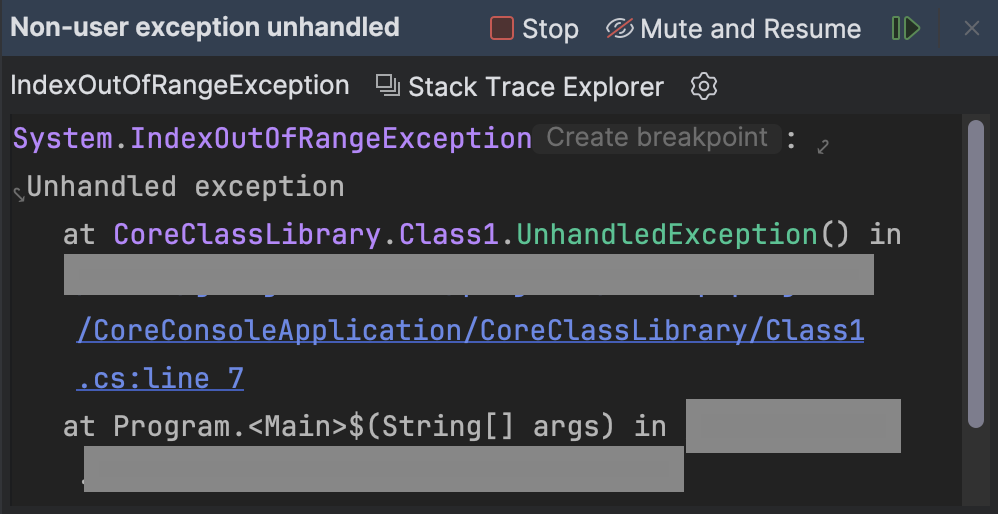Close the exception popup
The height and width of the screenshot is (514, 998).
pos(971,29)
